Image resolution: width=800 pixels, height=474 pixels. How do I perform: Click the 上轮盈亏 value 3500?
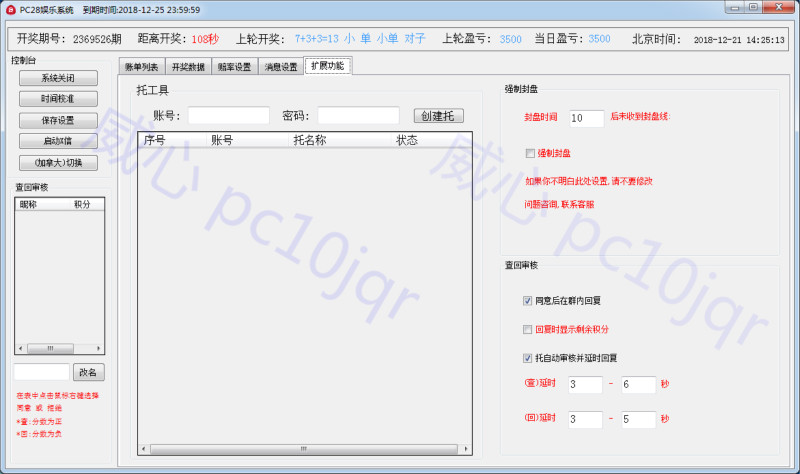pos(511,39)
